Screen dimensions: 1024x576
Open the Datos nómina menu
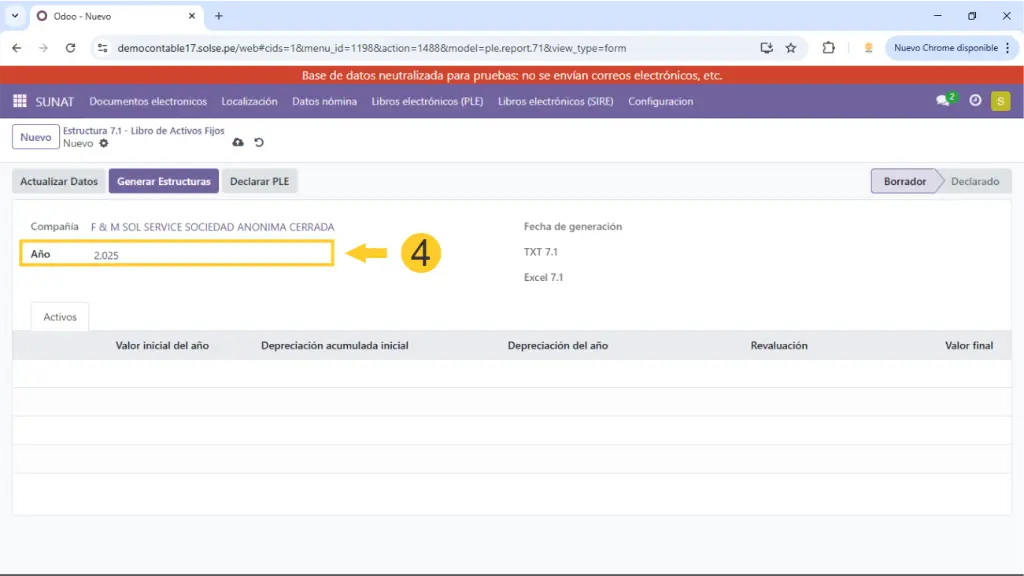324,101
